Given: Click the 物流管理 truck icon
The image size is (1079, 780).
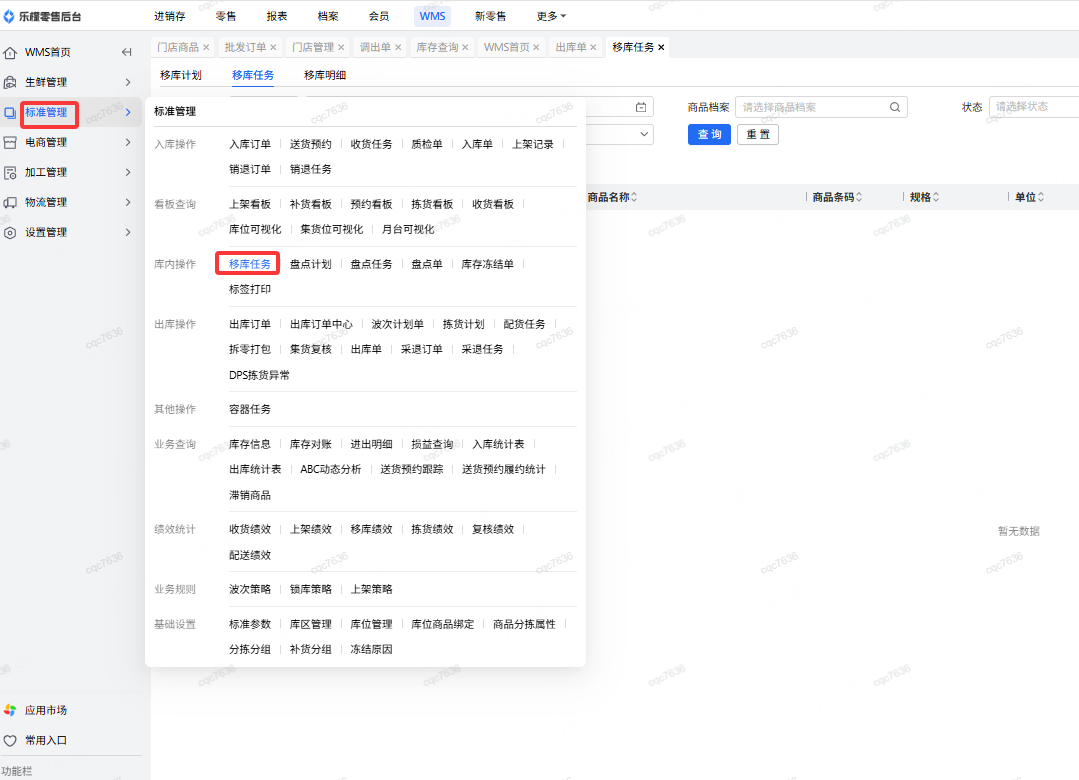Looking at the screenshot, I should [10, 202].
